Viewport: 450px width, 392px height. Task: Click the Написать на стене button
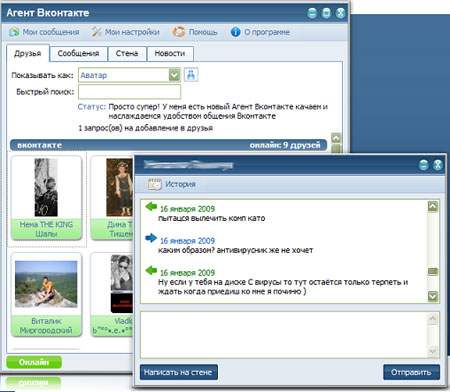point(179,372)
